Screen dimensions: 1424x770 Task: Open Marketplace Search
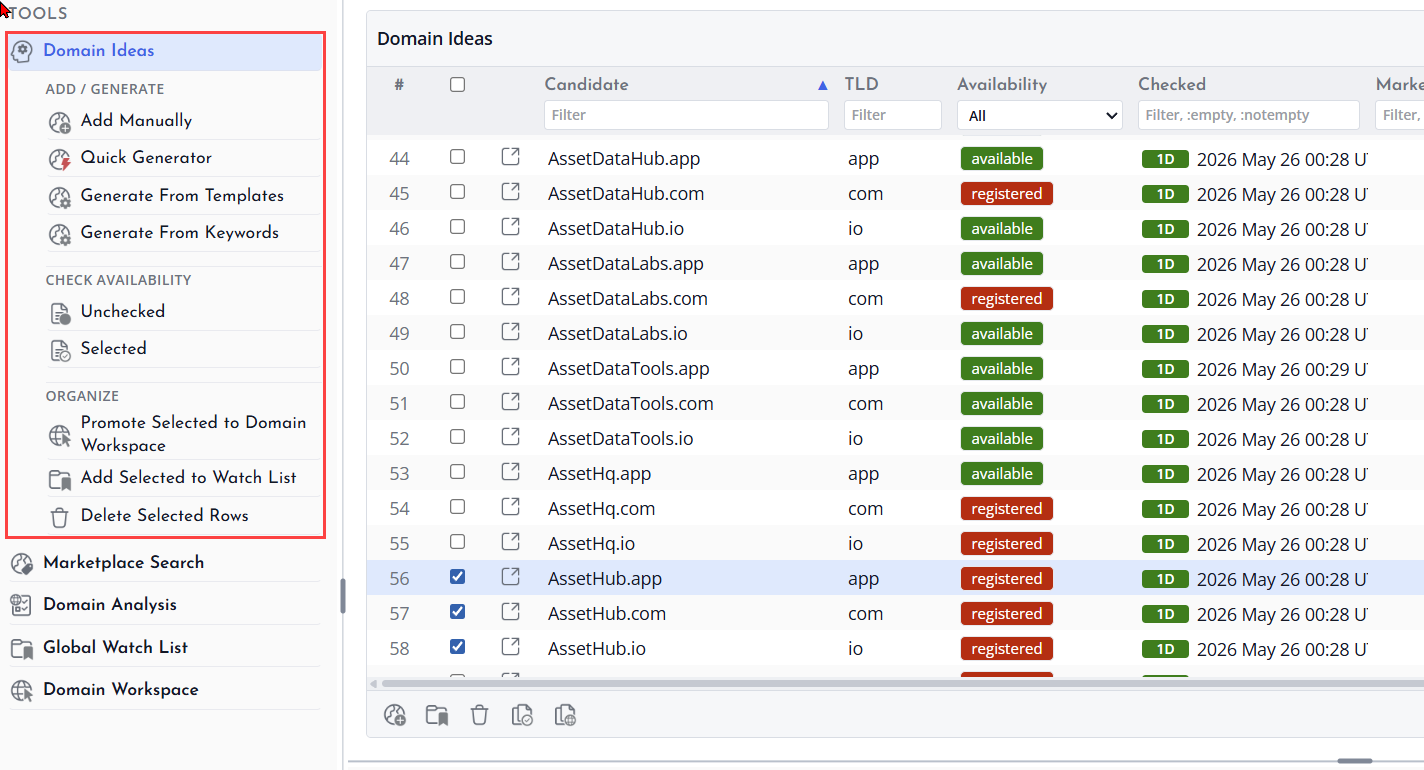(123, 563)
